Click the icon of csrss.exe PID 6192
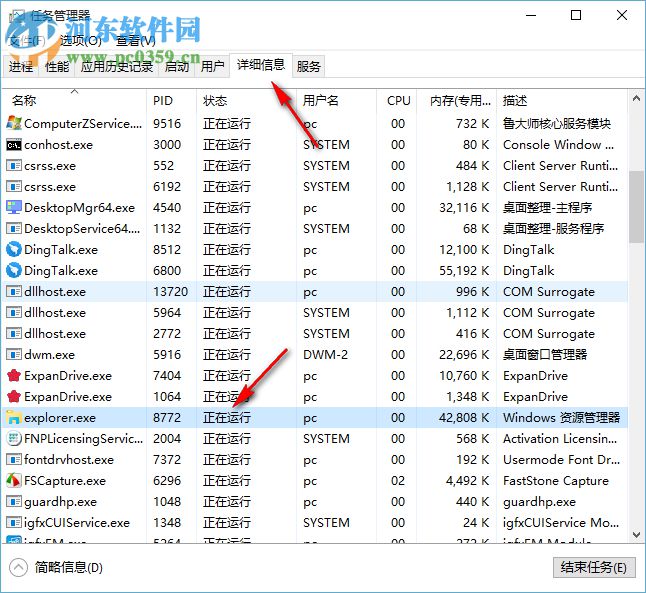 coord(14,187)
